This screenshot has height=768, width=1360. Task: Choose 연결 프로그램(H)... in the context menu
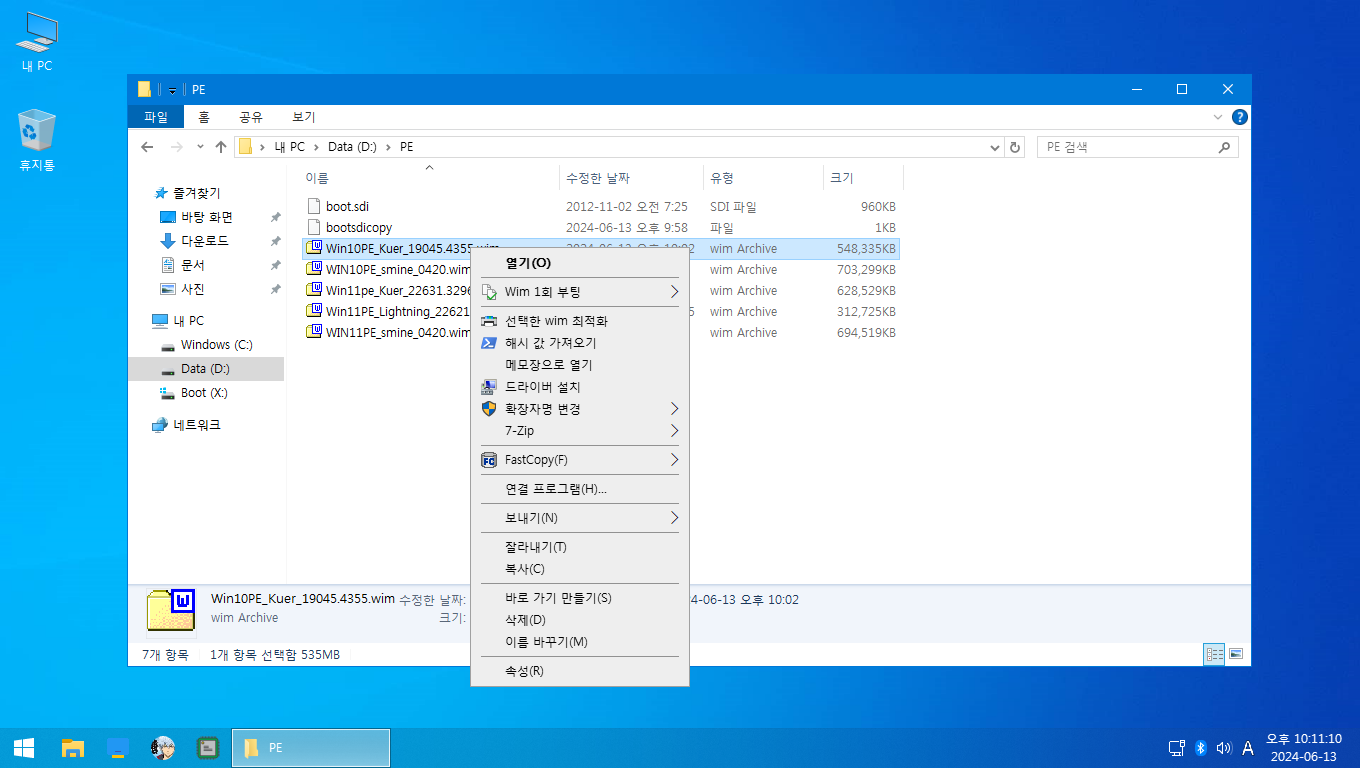[580, 489]
